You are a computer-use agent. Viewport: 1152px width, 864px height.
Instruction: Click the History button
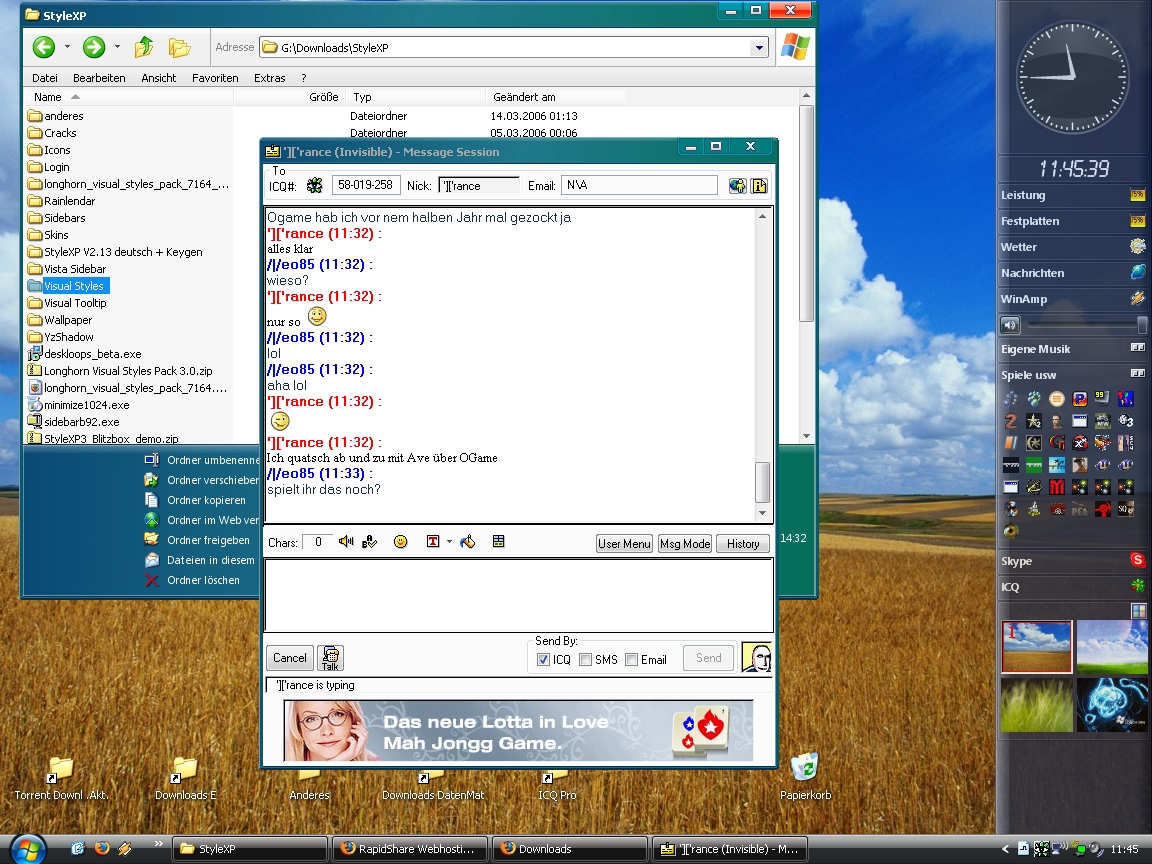pyautogui.click(x=742, y=544)
